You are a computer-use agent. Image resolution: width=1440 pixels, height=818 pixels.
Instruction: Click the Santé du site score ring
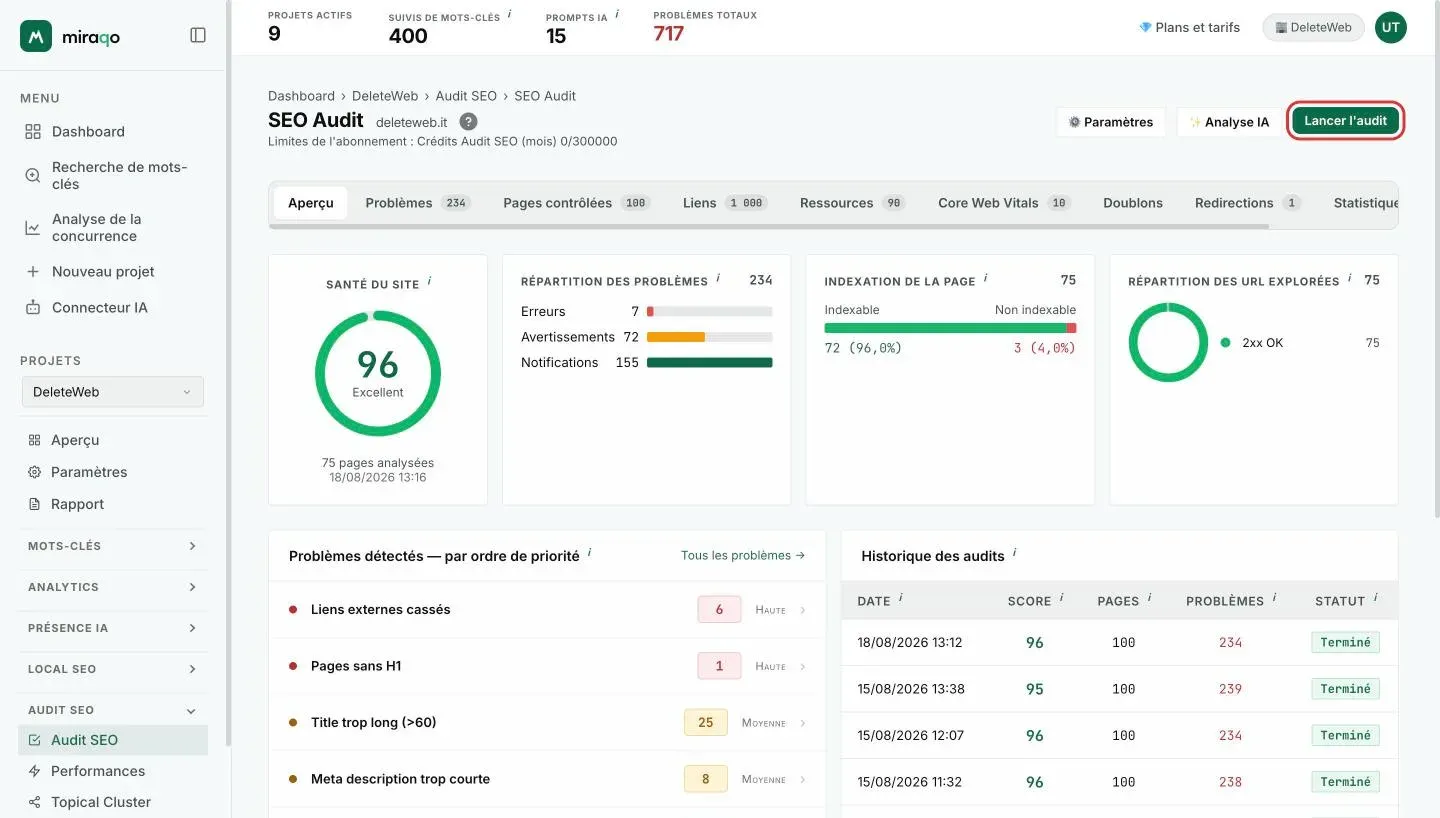(378, 373)
